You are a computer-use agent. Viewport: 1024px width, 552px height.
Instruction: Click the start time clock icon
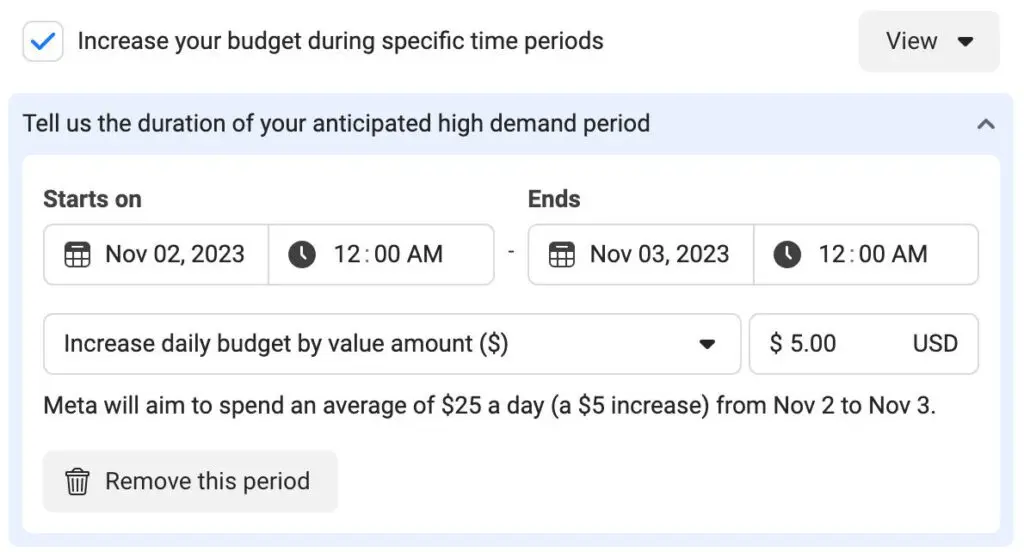(x=301, y=255)
